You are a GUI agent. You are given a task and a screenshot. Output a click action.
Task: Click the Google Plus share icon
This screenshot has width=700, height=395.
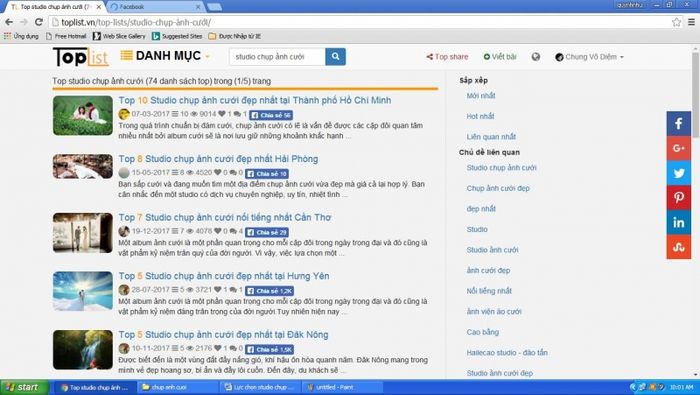click(x=679, y=148)
